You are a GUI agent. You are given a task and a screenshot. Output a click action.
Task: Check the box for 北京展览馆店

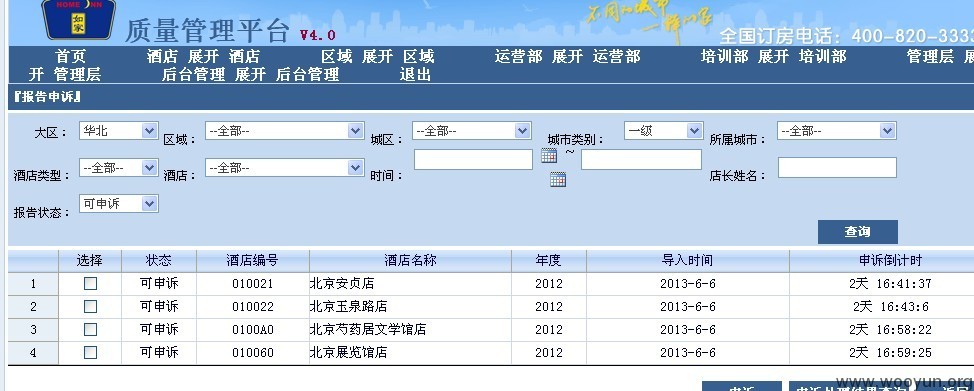[x=91, y=352]
